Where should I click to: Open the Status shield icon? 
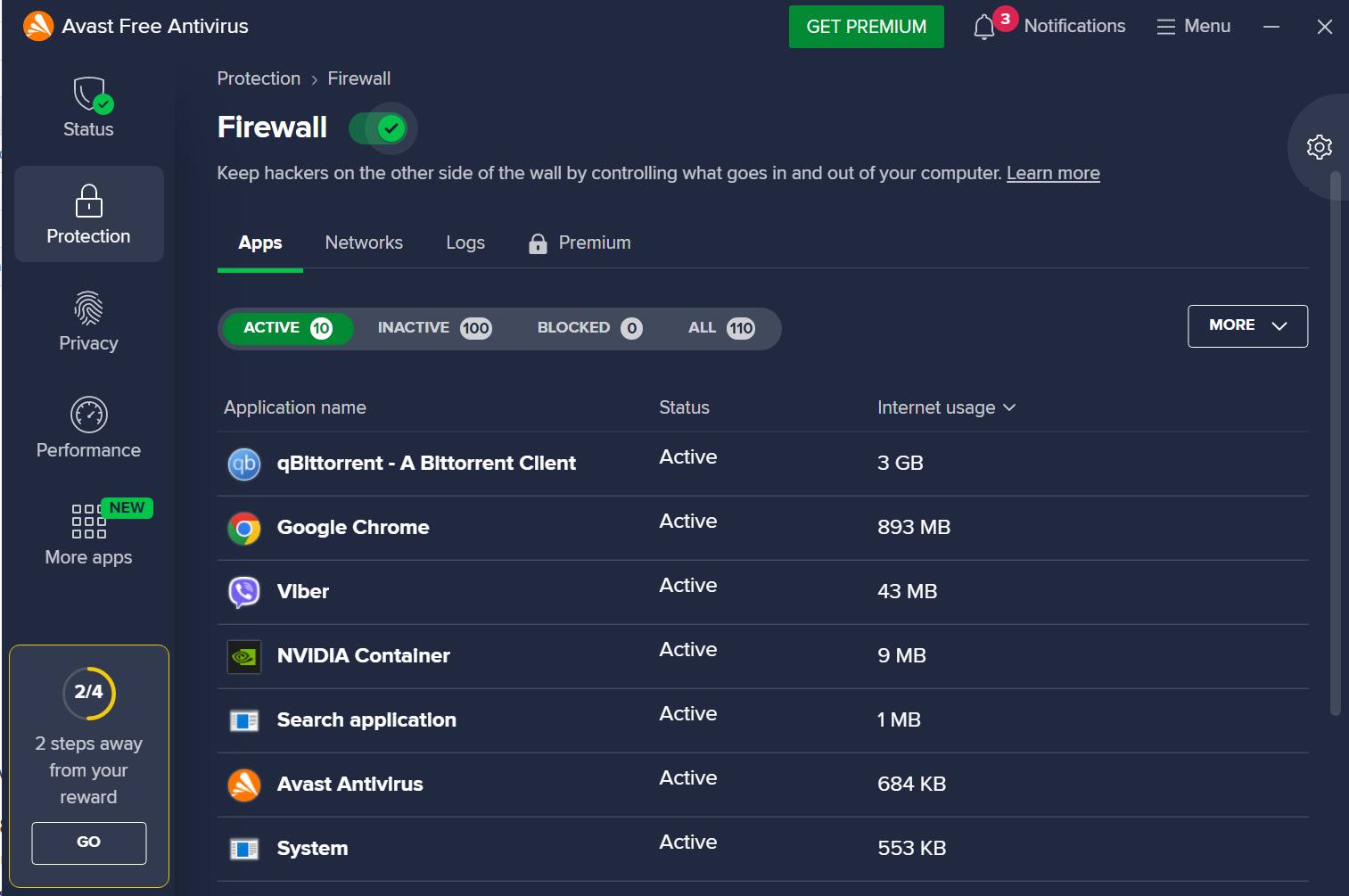pos(91,95)
